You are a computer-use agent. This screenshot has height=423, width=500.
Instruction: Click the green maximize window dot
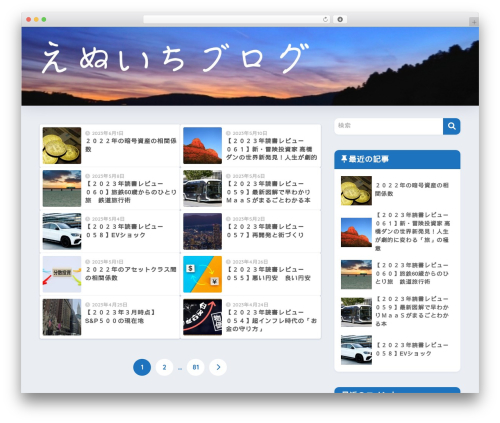click(44, 20)
